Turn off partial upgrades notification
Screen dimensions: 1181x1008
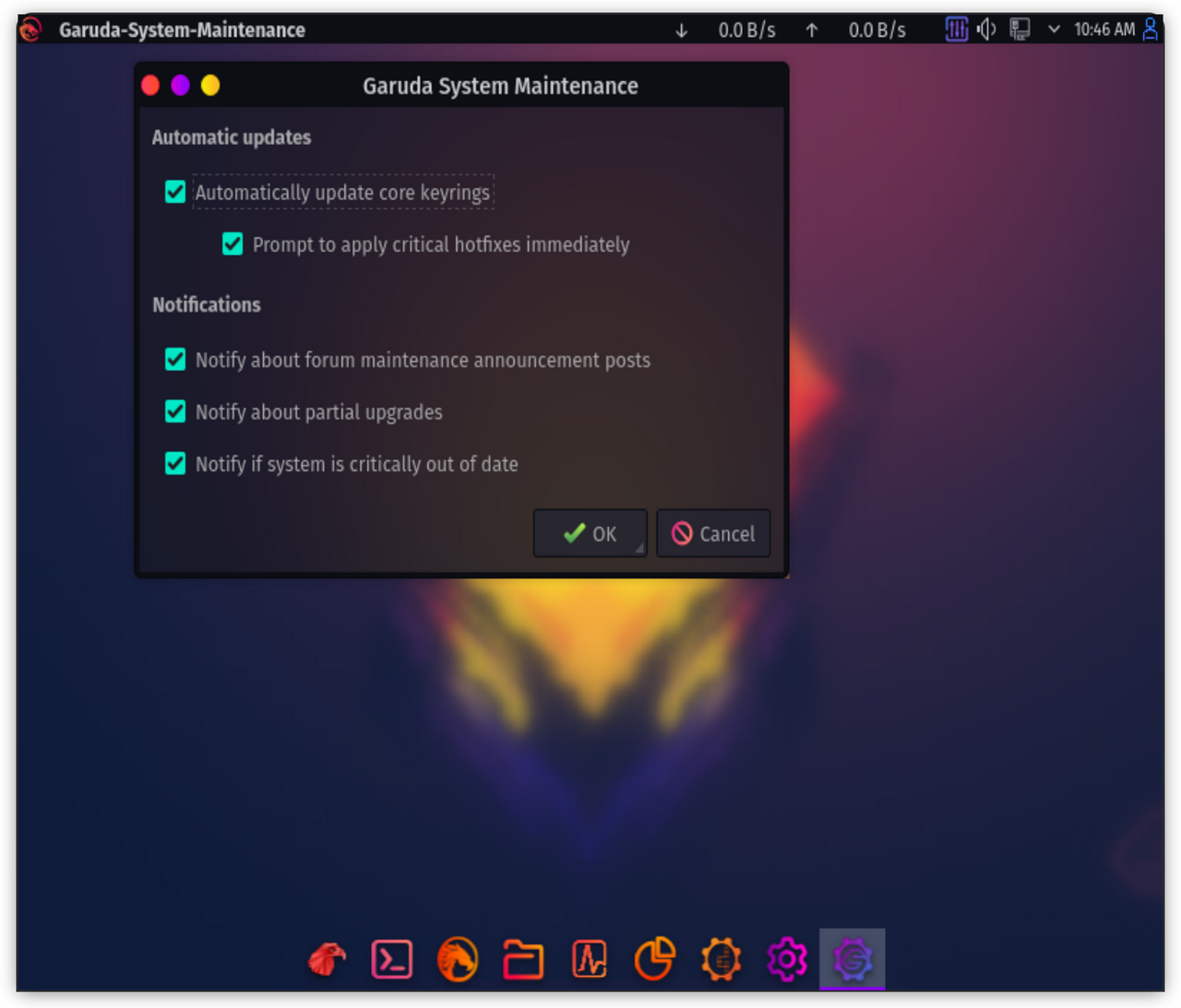[175, 411]
